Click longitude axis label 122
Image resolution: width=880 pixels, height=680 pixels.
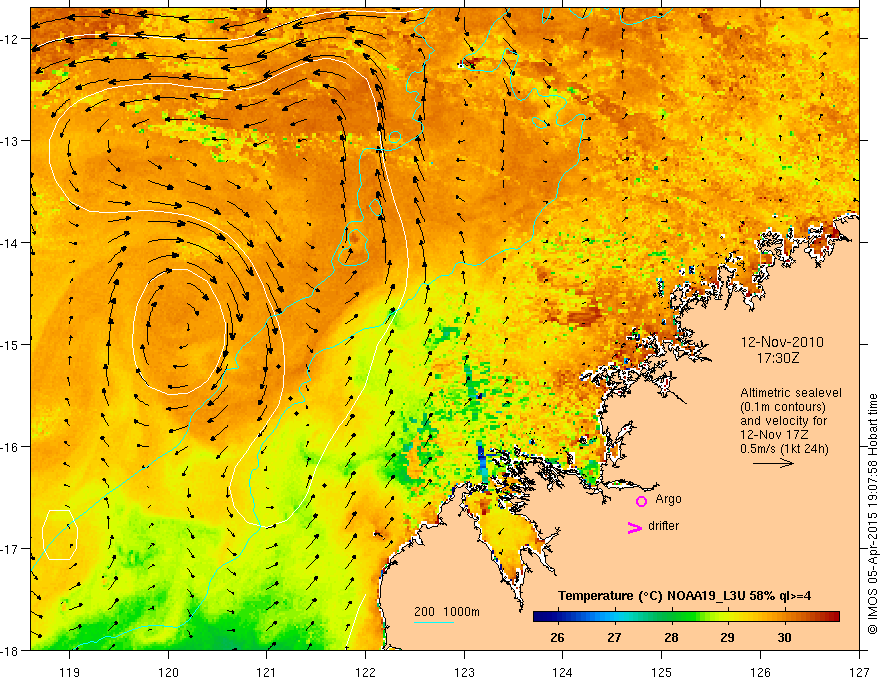(x=365, y=672)
